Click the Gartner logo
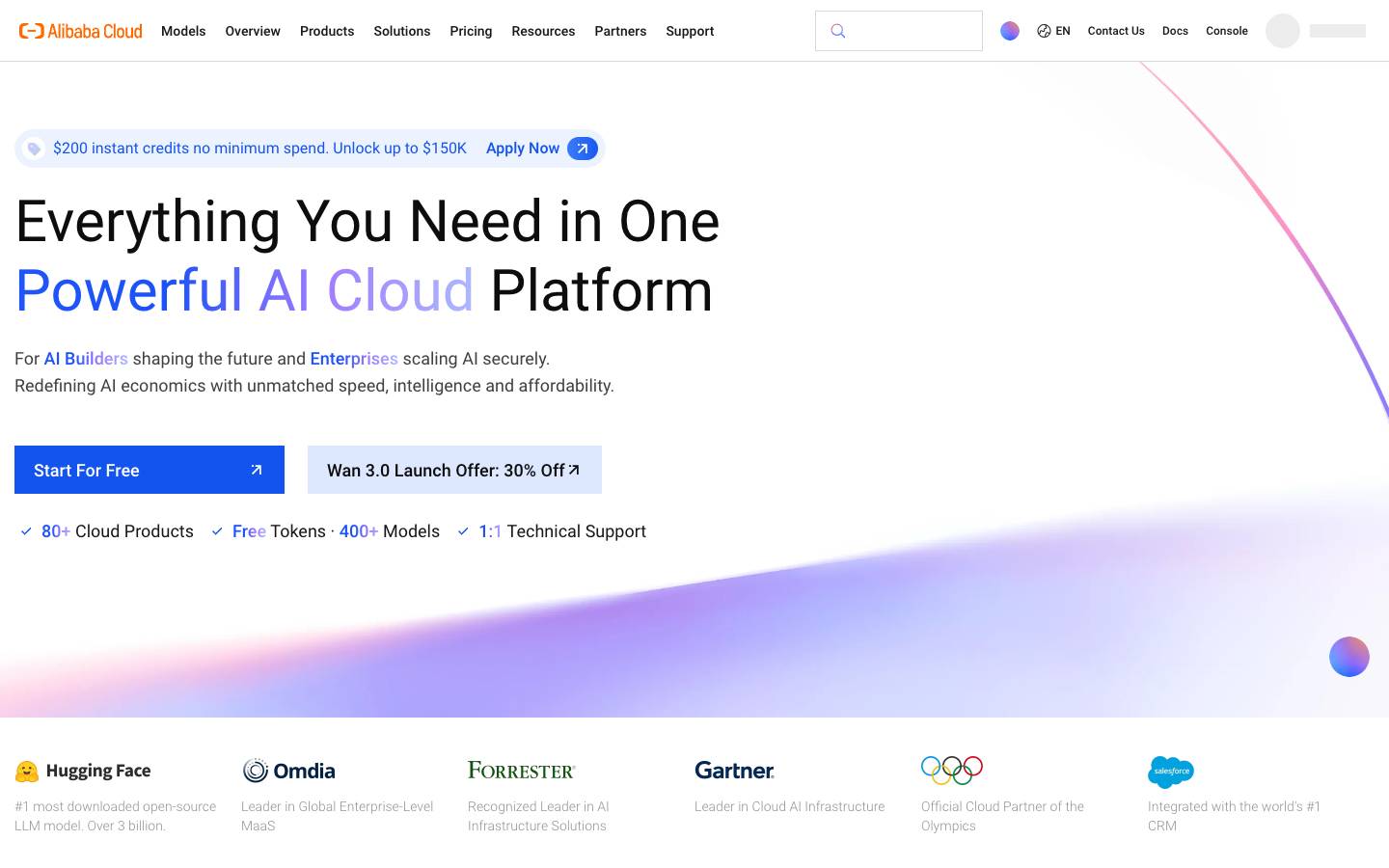Viewport: 1389px width, 868px height. [x=734, y=771]
